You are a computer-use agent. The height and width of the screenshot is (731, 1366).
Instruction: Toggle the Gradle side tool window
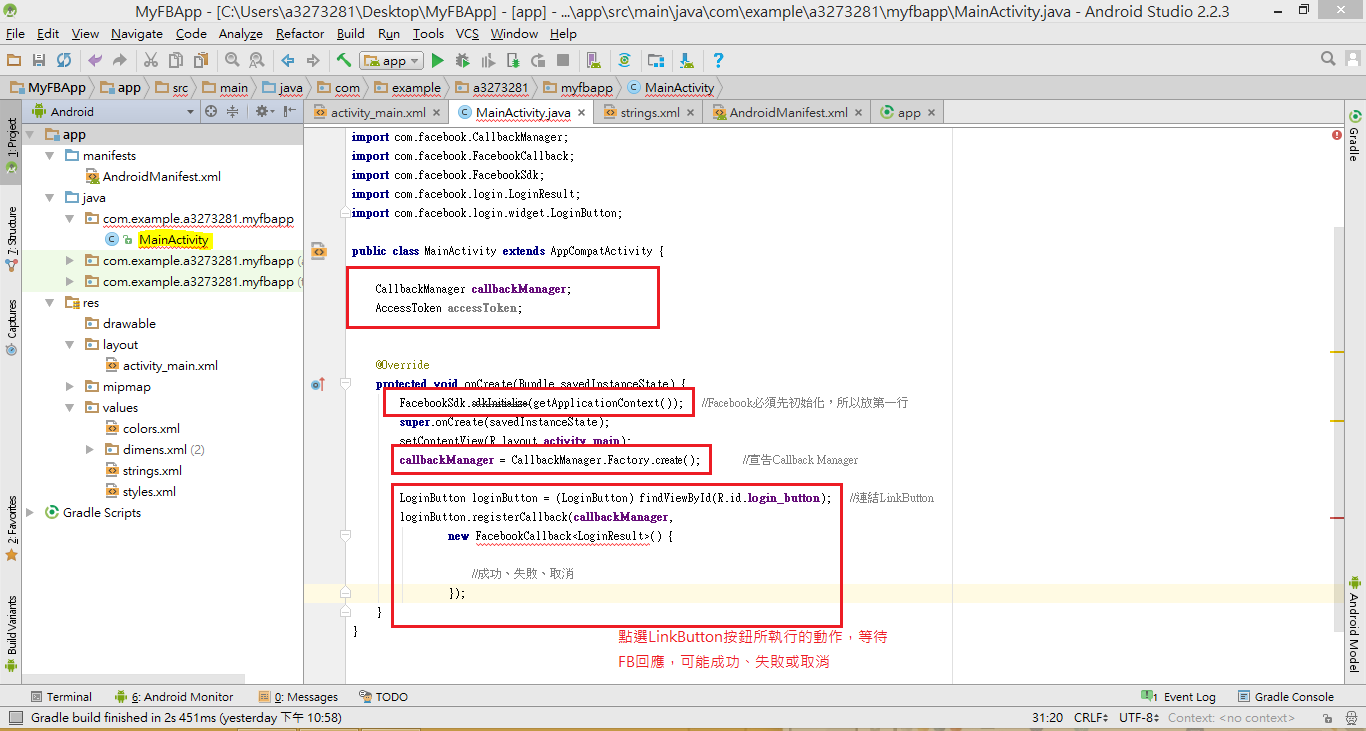tap(1354, 136)
